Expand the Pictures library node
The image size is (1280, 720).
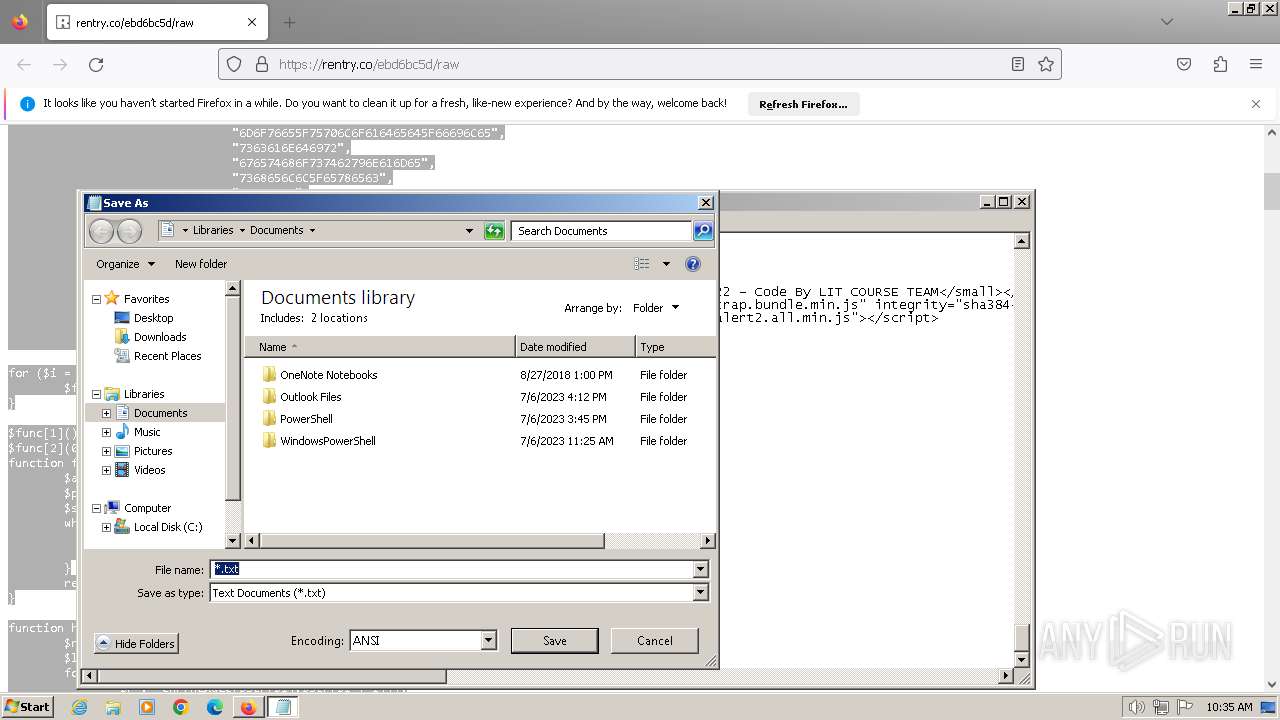[x=107, y=451]
